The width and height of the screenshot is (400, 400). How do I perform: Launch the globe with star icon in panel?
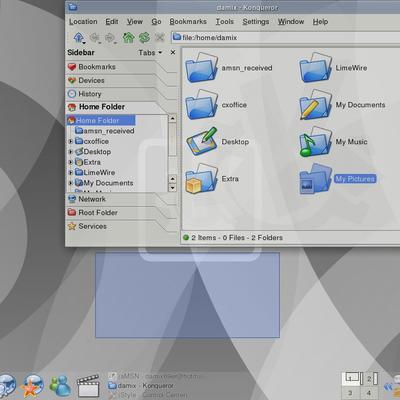(32, 386)
